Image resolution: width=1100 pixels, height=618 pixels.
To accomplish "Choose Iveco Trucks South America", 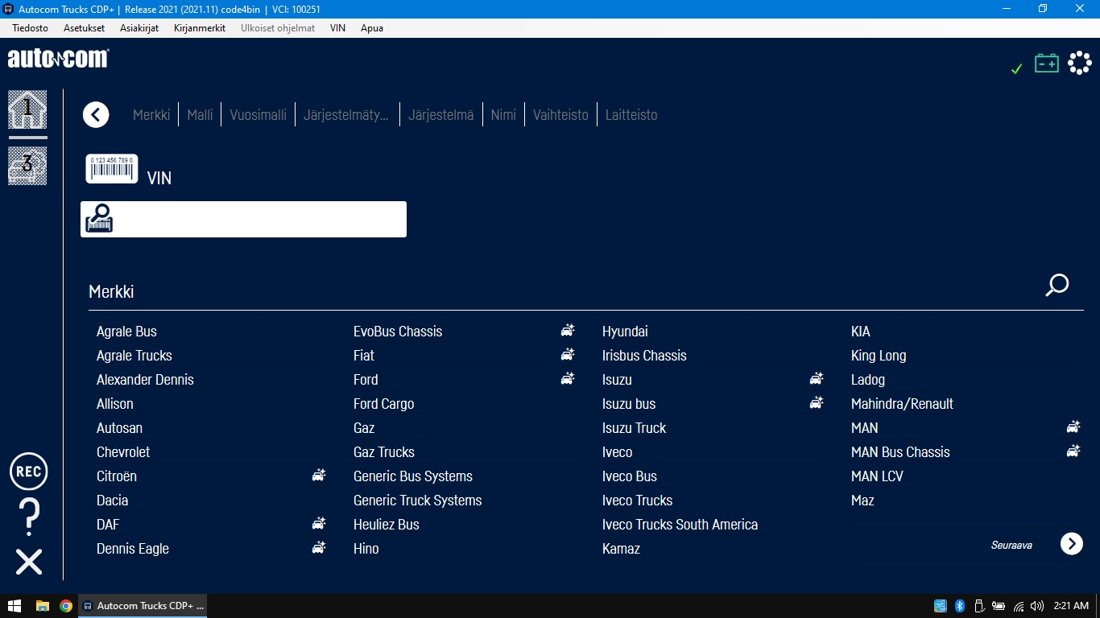I will pos(680,524).
